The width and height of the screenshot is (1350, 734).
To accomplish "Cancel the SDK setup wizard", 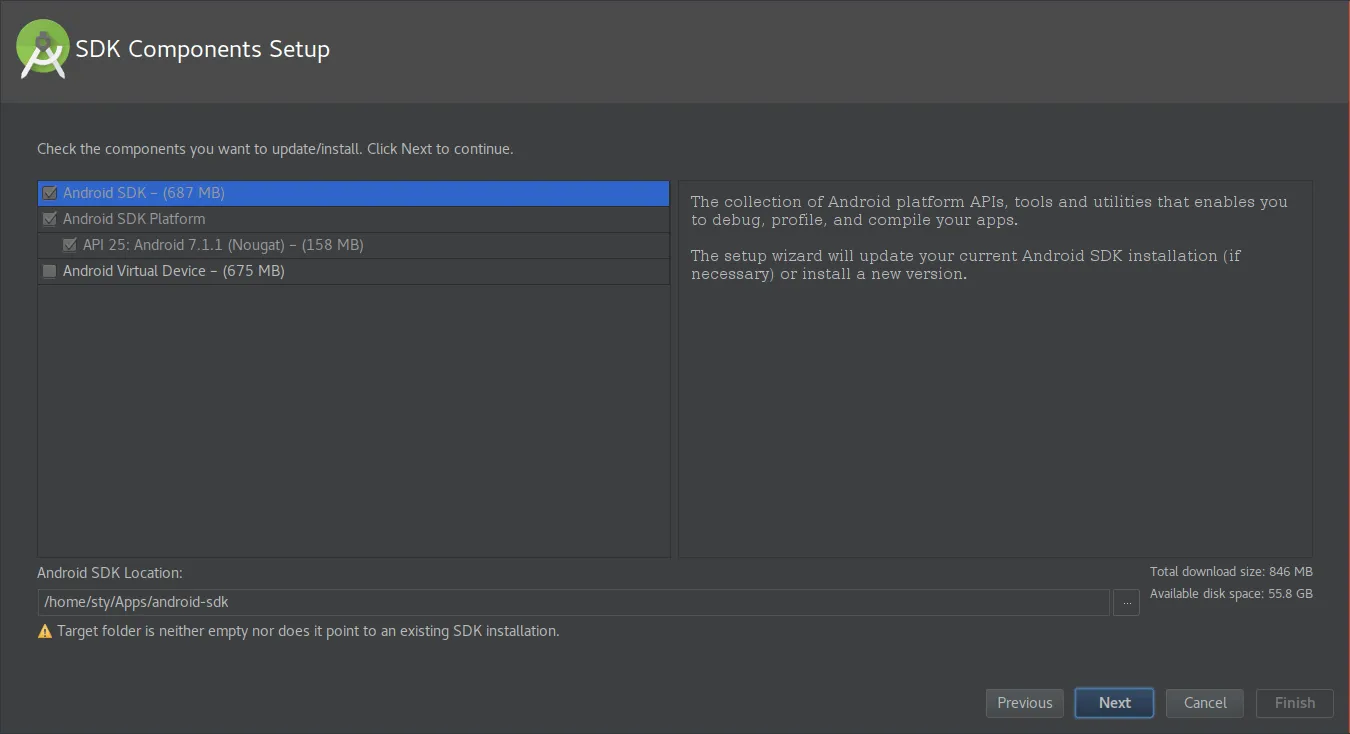I will [x=1204, y=703].
